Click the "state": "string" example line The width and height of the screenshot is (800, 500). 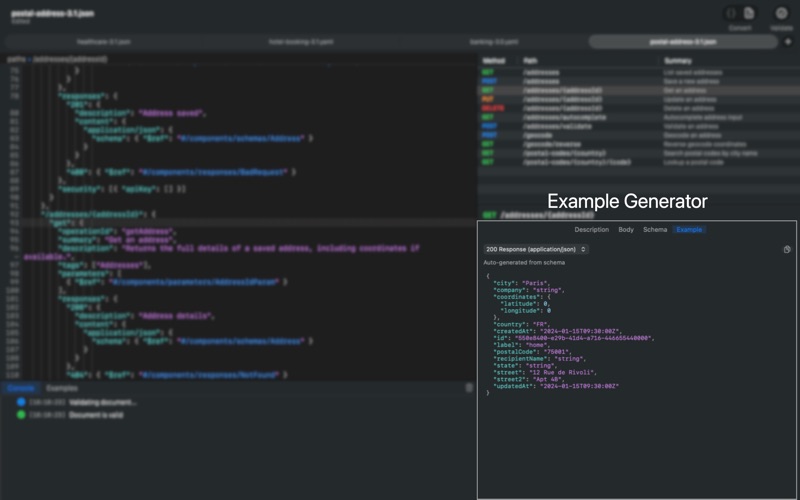pyautogui.click(x=525, y=366)
